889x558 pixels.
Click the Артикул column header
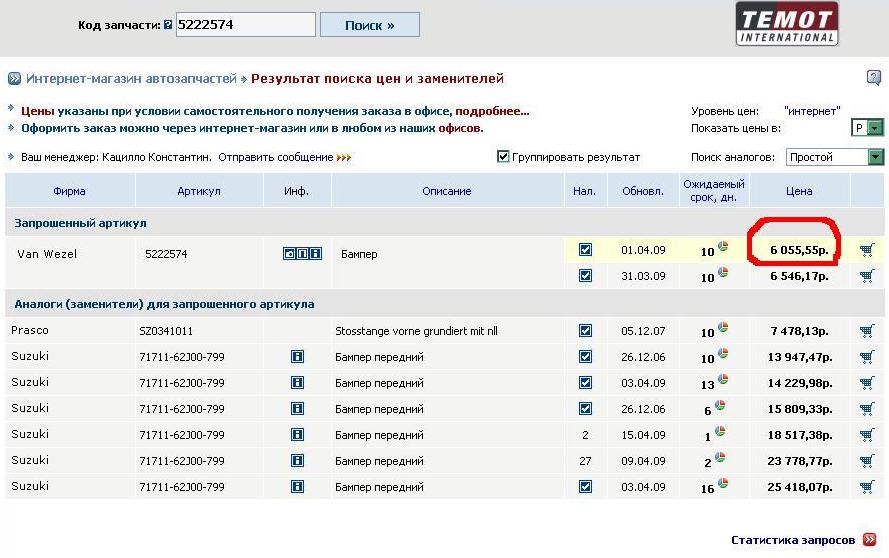click(198, 191)
